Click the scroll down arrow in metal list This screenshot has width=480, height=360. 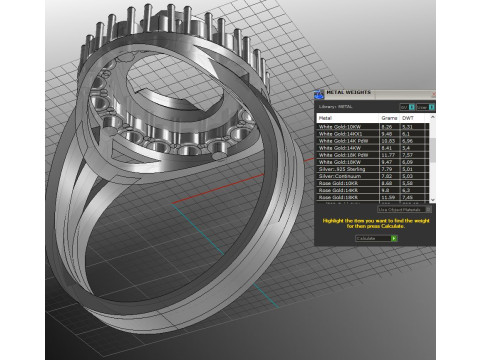pyautogui.click(x=433, y=200)
